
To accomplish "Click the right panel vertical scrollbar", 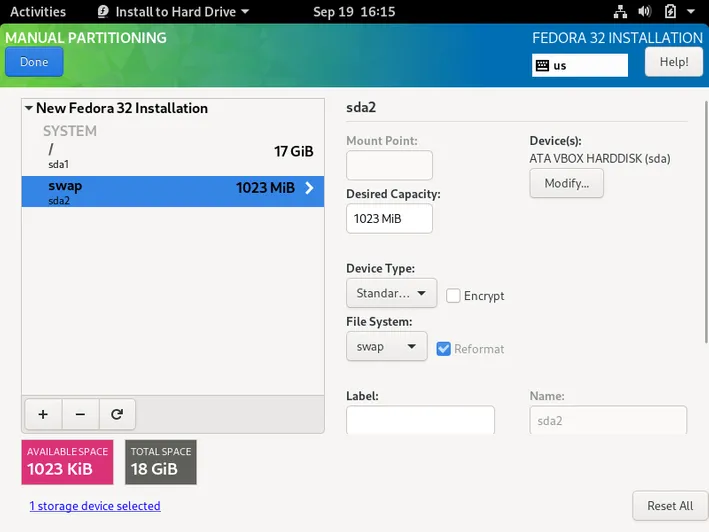I will pos(706,221).
